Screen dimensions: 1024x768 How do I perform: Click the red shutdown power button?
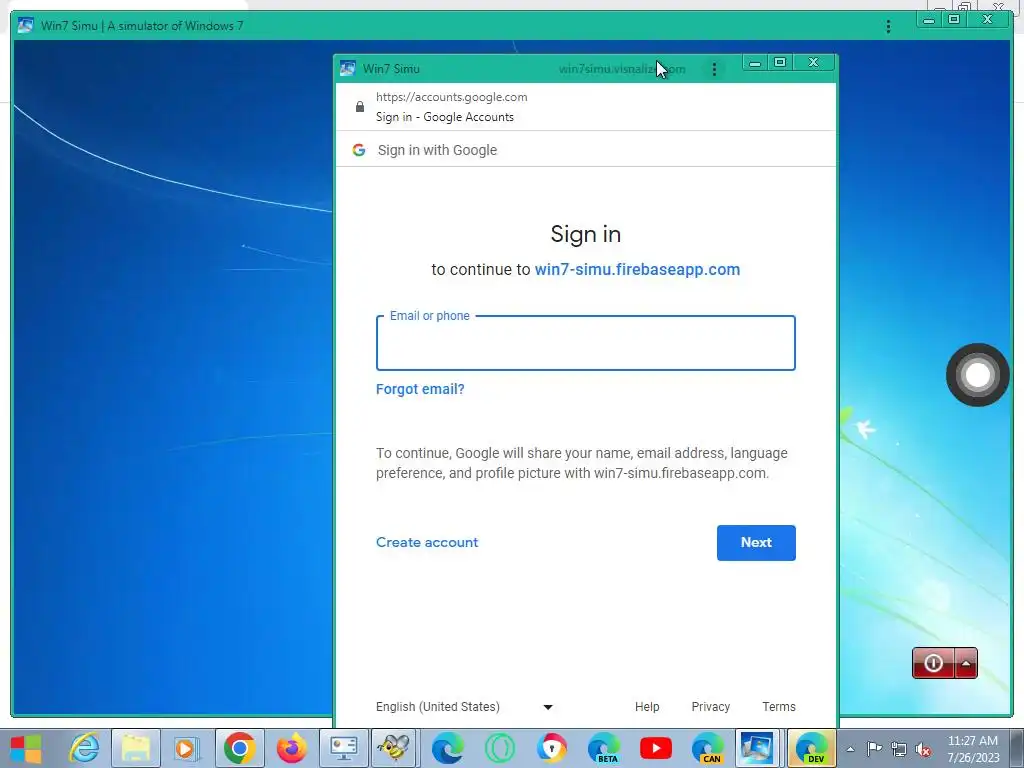pyautogui.click(x=933, y=663)
